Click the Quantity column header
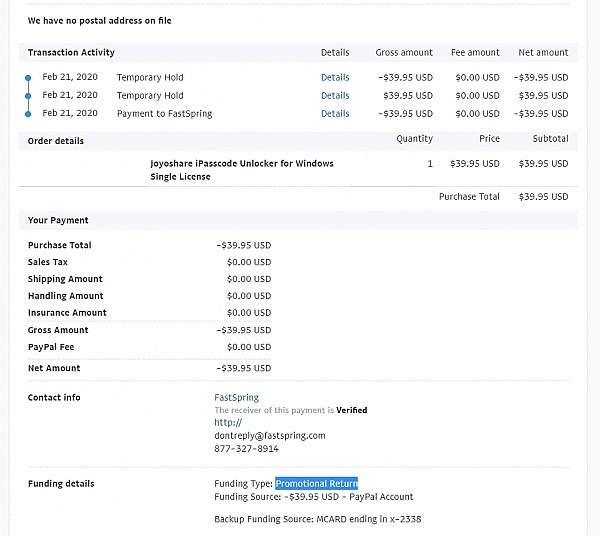Screen dimensions: 600x536 414,138
